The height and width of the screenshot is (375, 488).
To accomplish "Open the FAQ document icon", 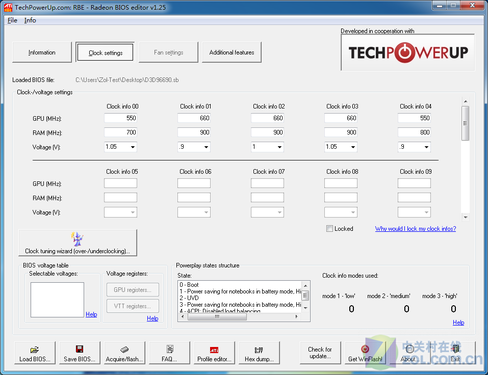I will [x=170, y=349].
